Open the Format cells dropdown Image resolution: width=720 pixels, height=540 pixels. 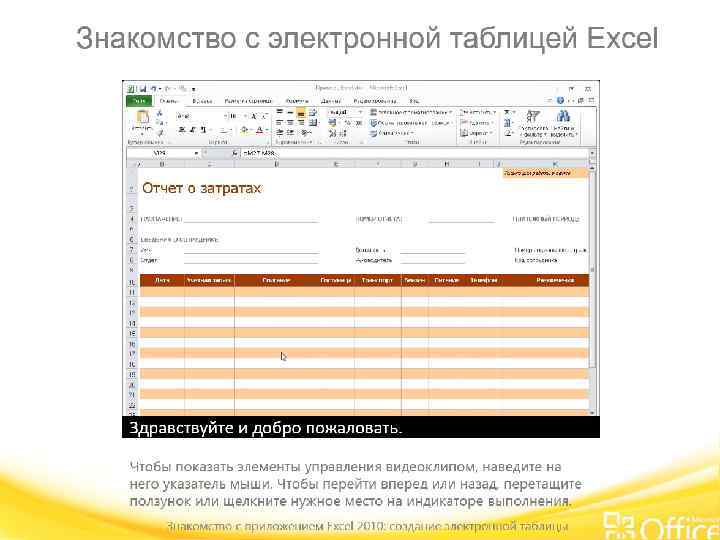[x=477, y=133]
